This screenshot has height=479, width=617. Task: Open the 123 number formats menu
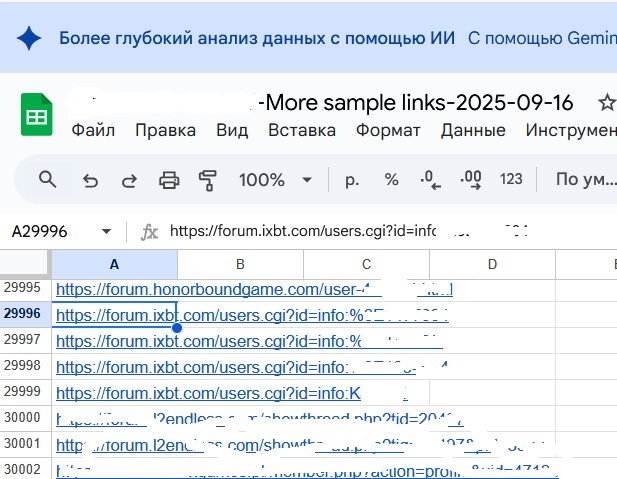[511, 179]
